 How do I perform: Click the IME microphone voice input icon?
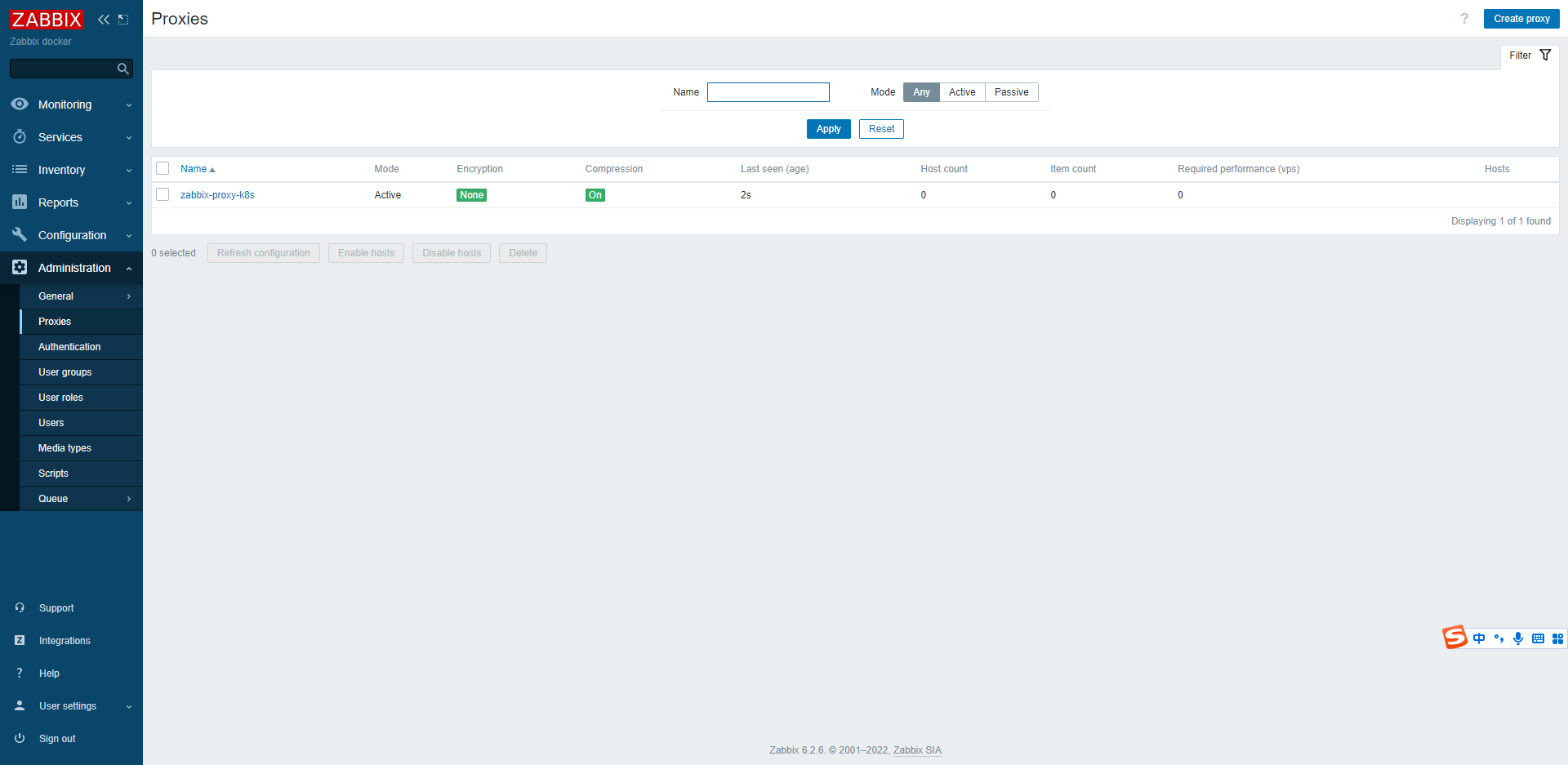click(1518, 638)
